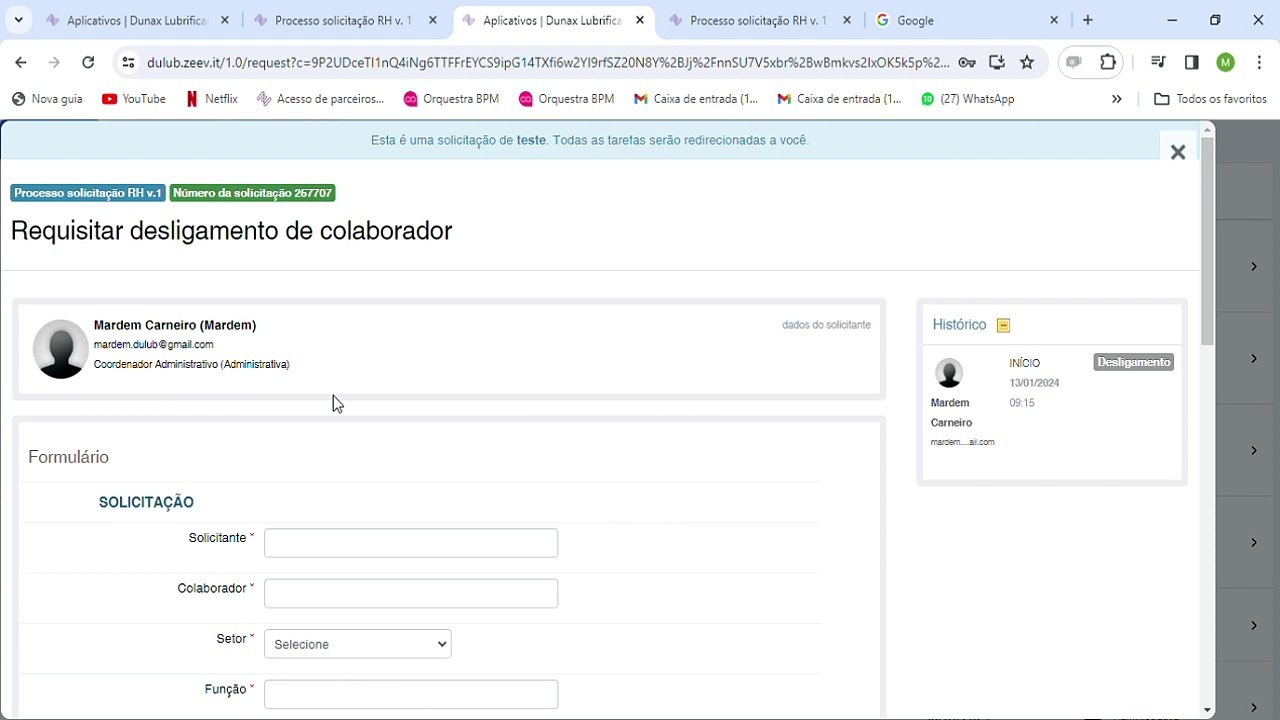1280x720 pixels.
Task: Open the profile avatar M
Action: point(1225,62)
